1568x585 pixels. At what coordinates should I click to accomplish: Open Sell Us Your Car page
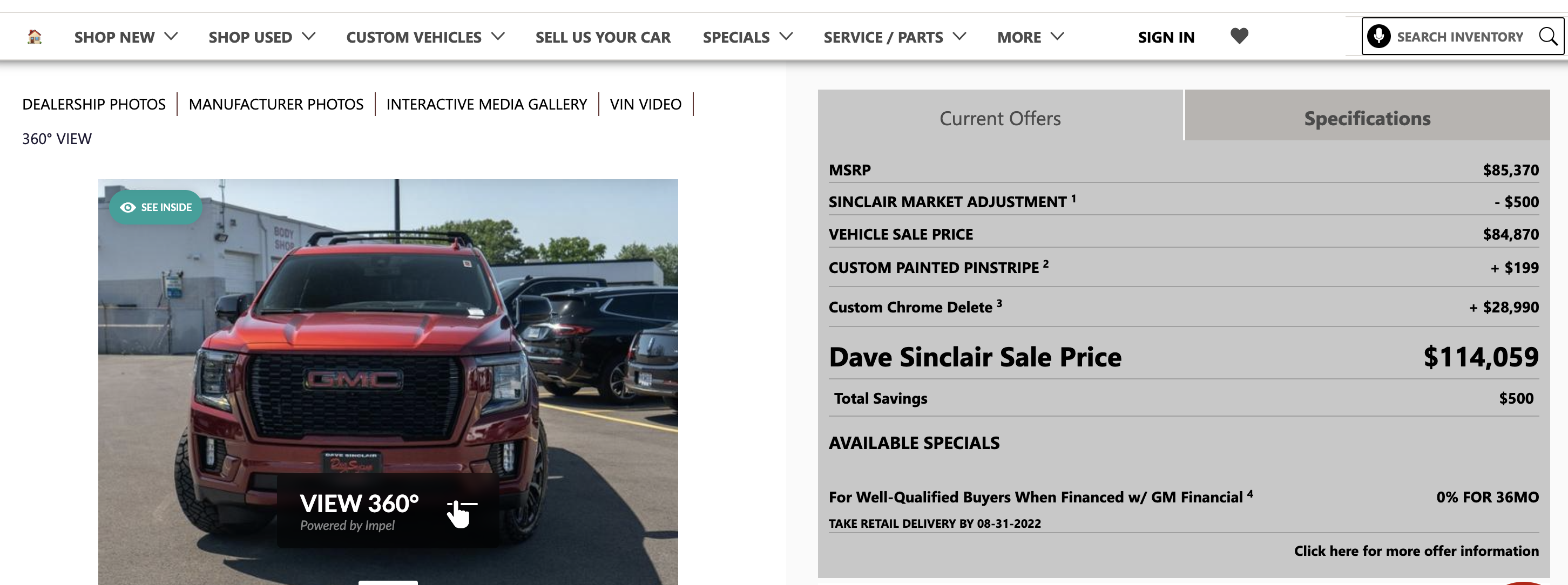(x=603, y=37)
